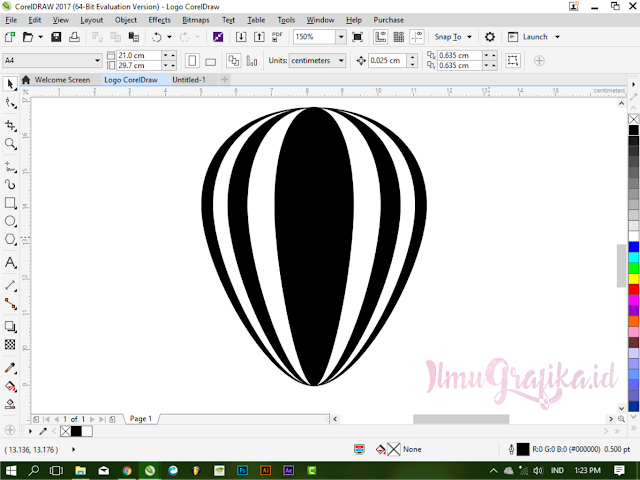
Task: Open the Object menu
Action: [x=126, y=20]
